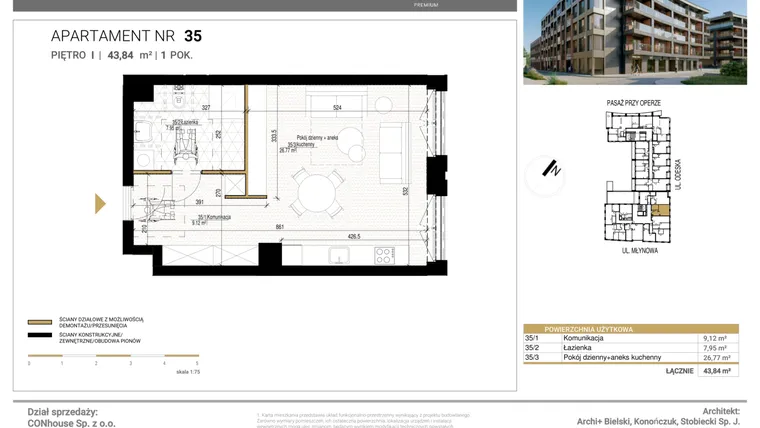The image size is (760, 428).
Task: Click the gold demountable wall legend swatch
Action: 40,322
